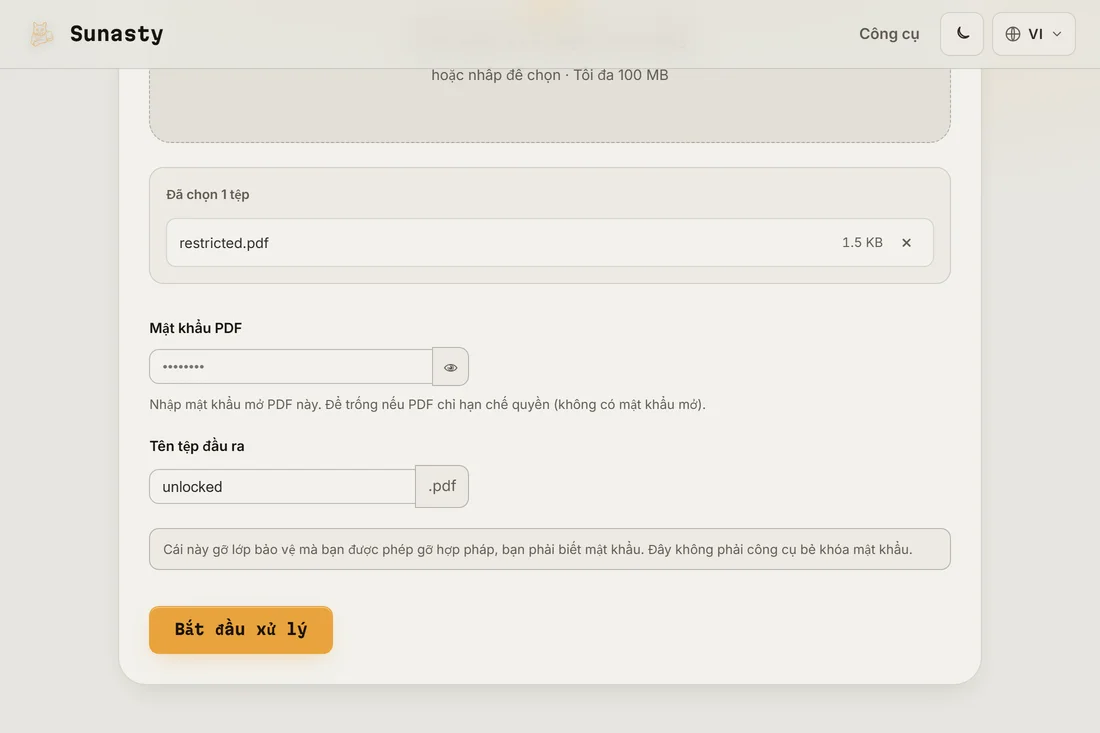Remove restricted.pdf with the X icon
The image size is (1100, 733).
tap(906, 243)
